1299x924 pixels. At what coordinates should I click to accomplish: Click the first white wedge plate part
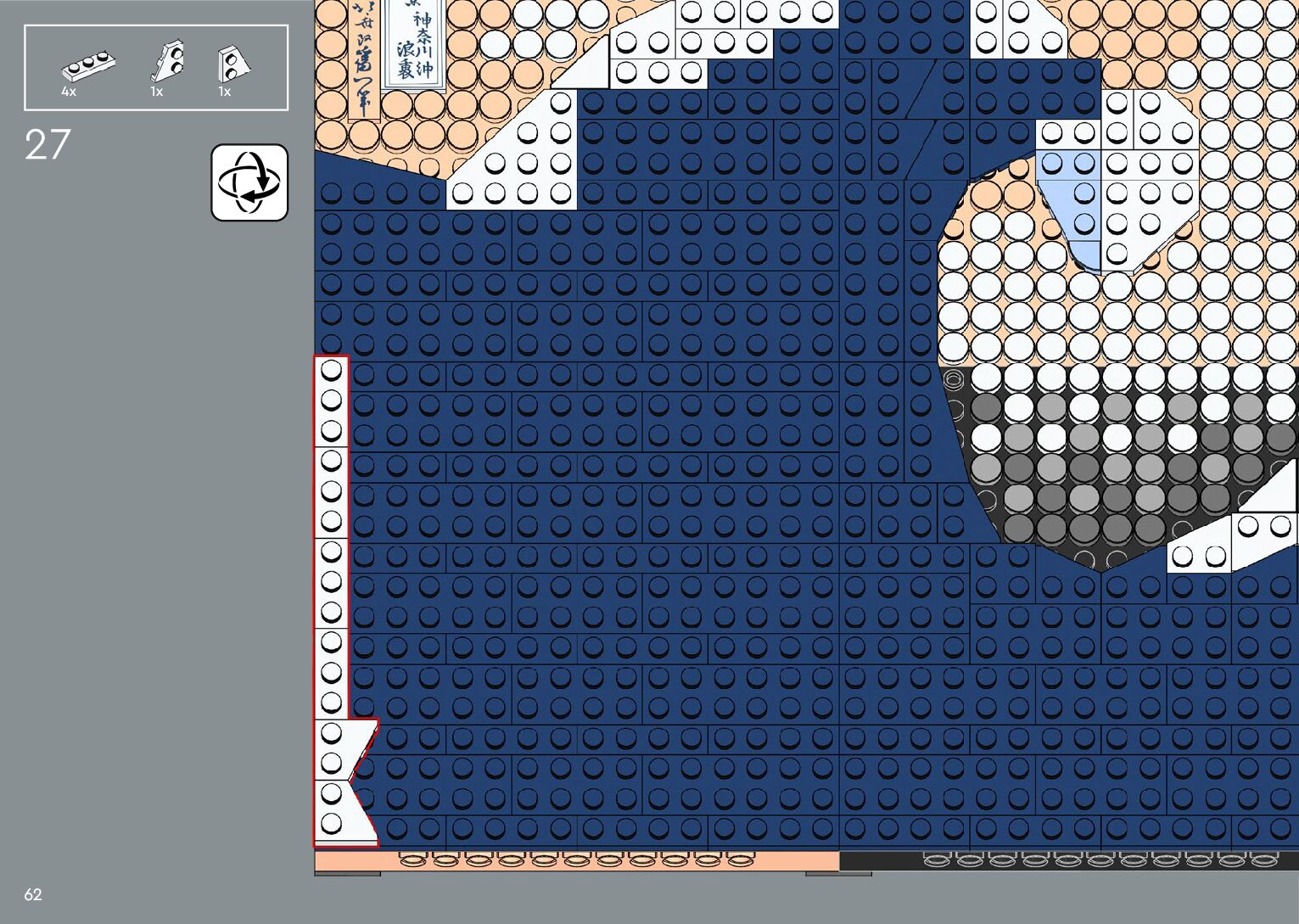pyautogui.click(x=169, y=60)
